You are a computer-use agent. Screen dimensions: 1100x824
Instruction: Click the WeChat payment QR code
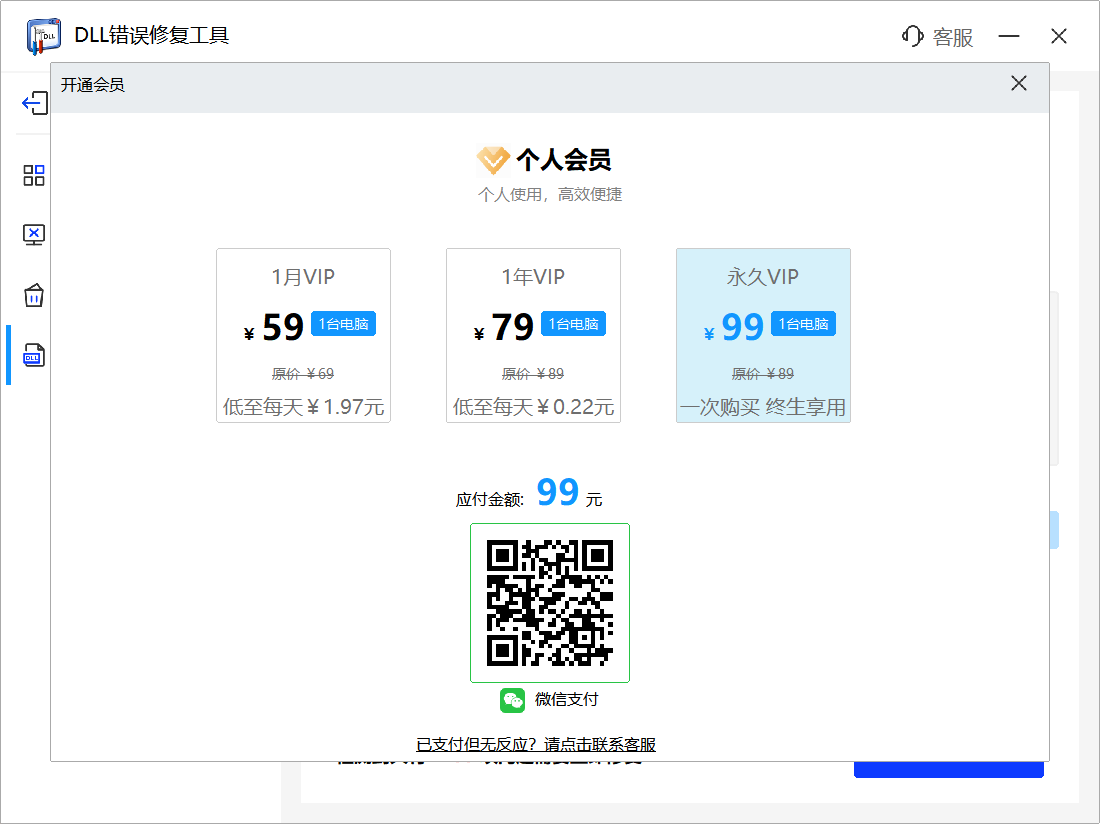click(x=549, y=601)
